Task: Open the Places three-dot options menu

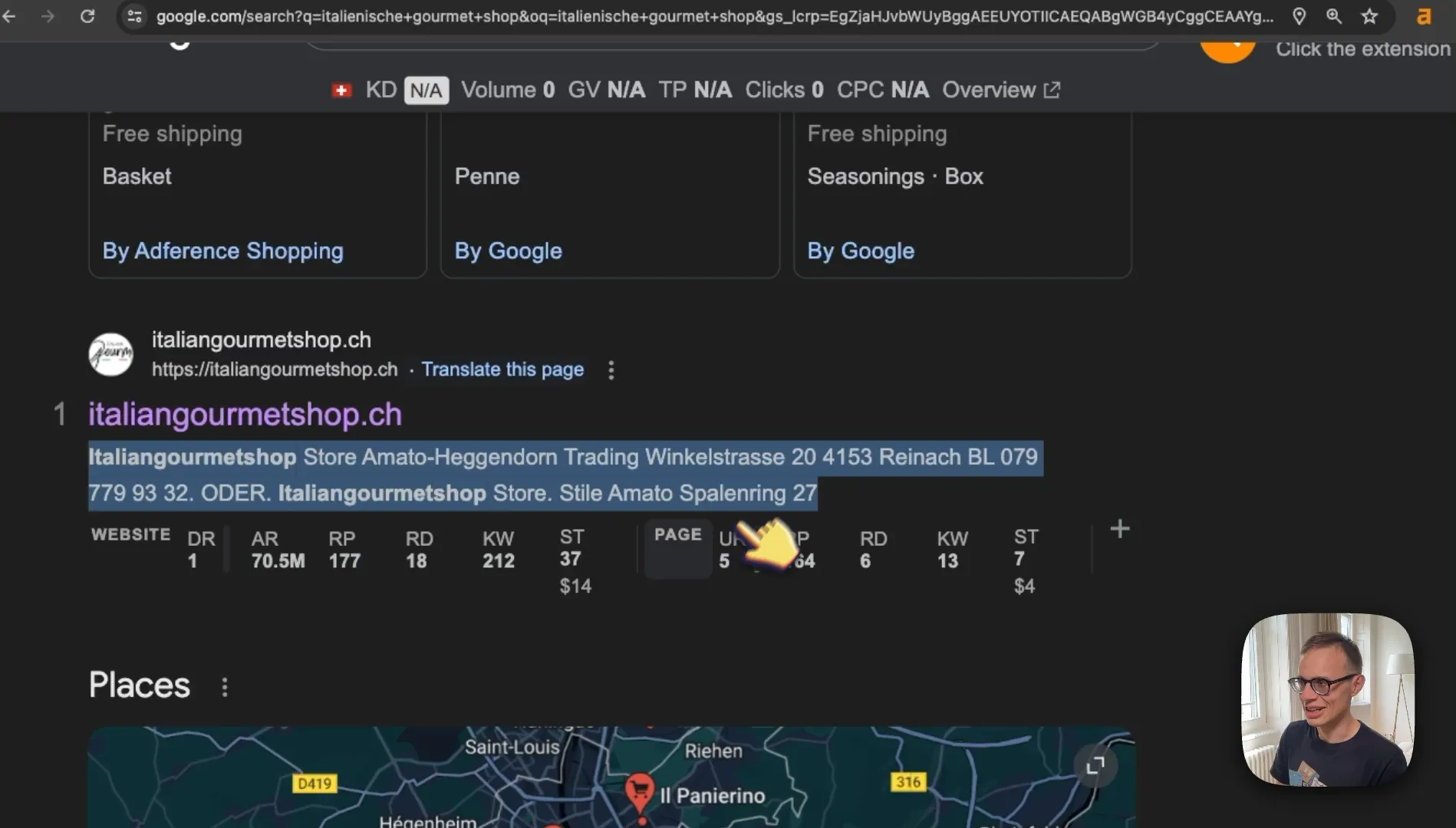Action: coord(224,687)
